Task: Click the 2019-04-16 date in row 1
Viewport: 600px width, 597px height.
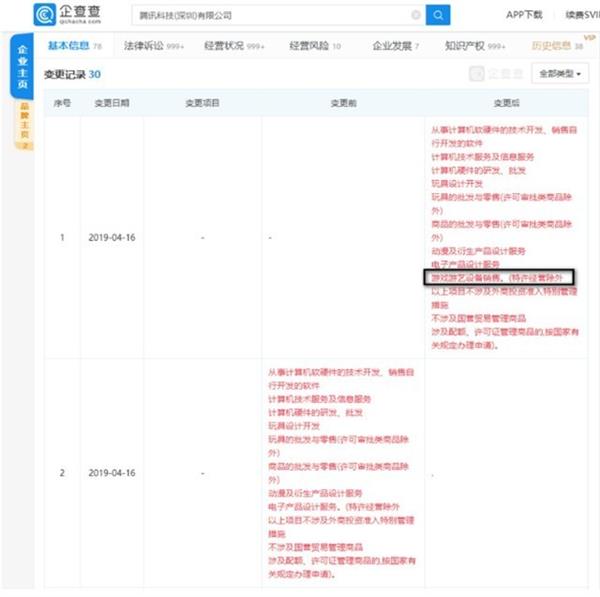Action: coord(112,238)
